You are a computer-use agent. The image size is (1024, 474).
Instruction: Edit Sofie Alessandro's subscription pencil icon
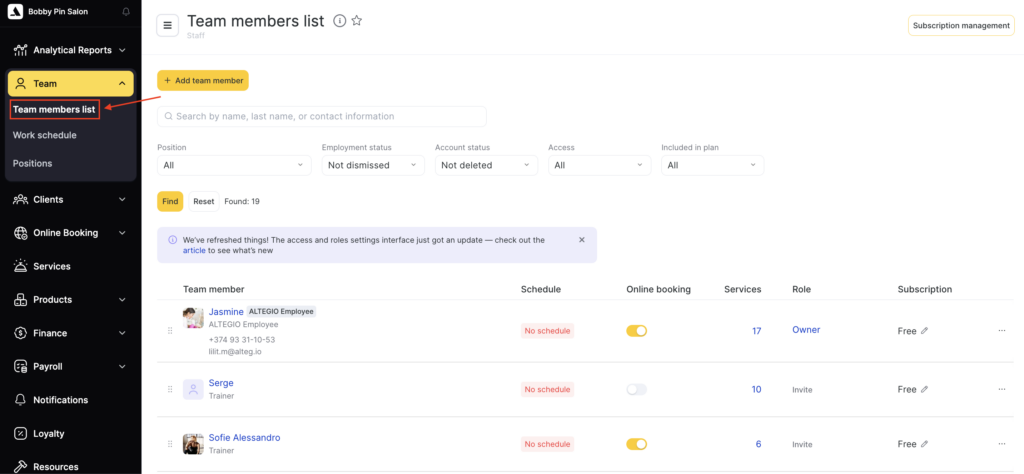tap(924, 444)
